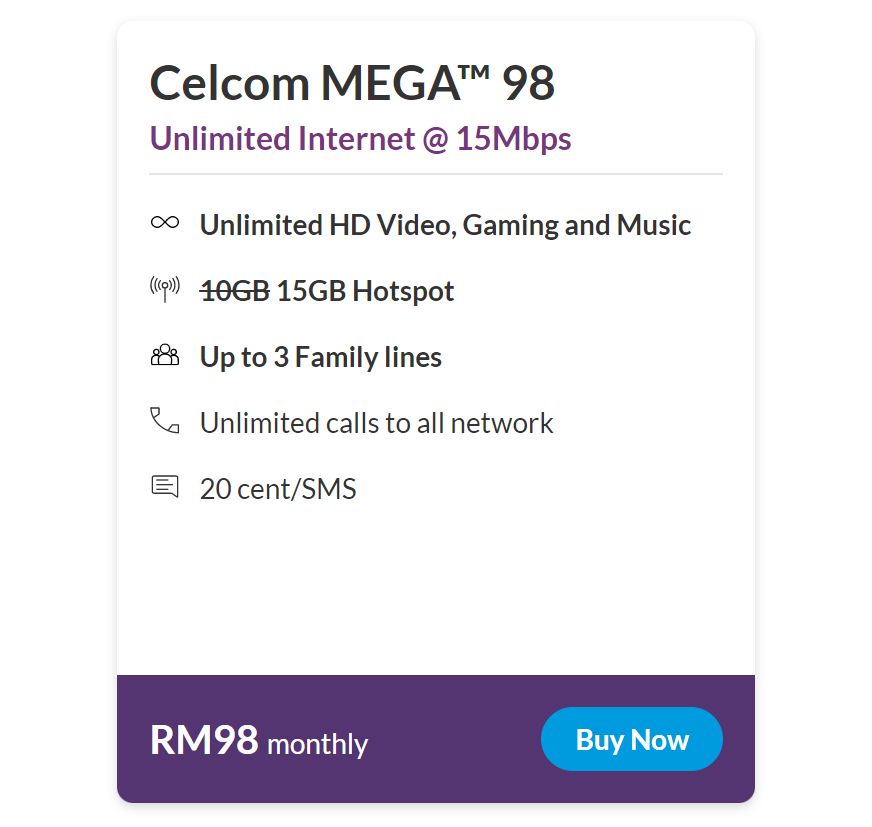This screenshot has height=827, width=872.
Task: Select the Celcom MEGA 98 plan title
Action: click(x=351, y=84)
